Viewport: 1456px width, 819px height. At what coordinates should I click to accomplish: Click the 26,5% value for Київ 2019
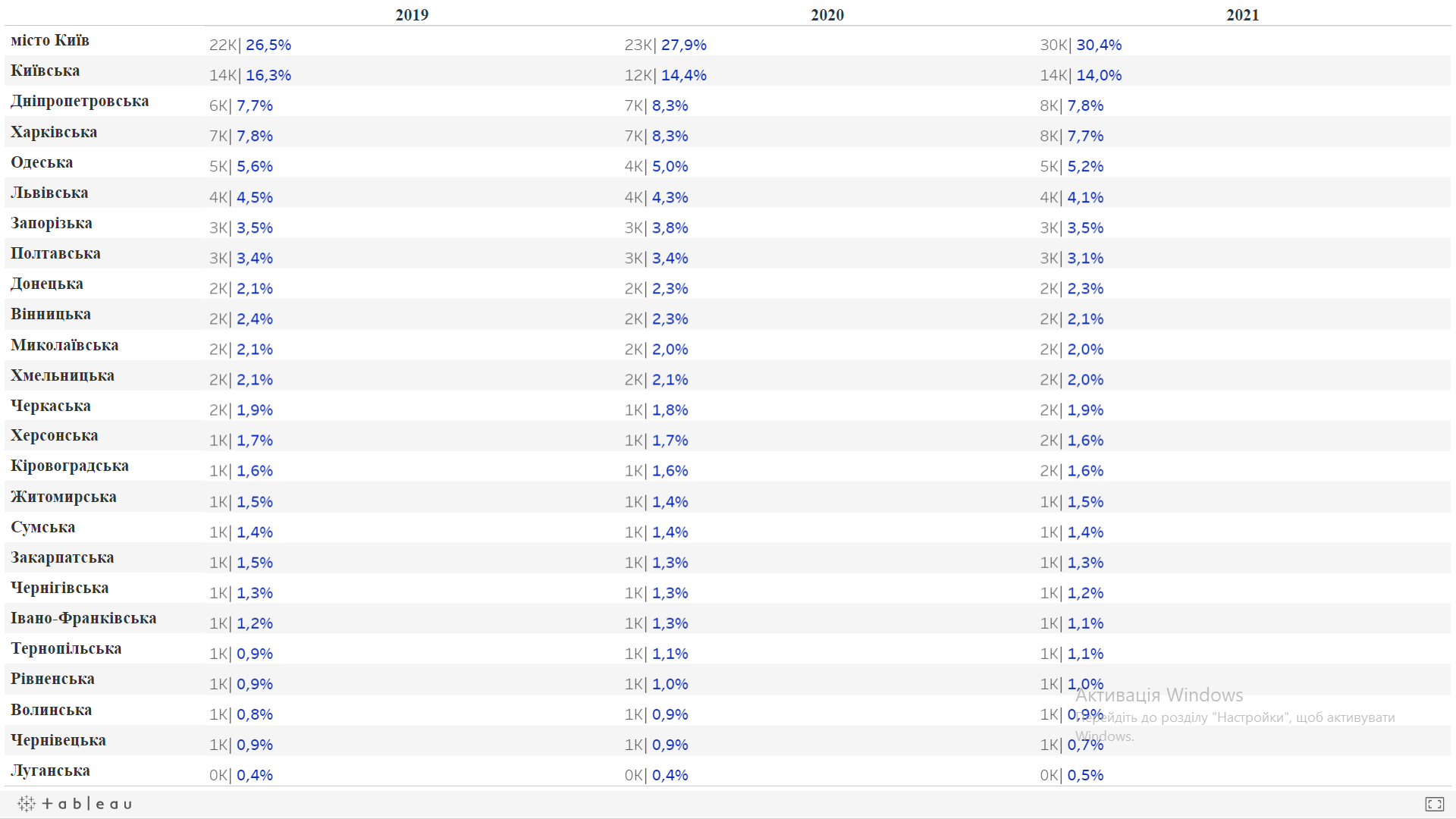click(x=268, y=45)
